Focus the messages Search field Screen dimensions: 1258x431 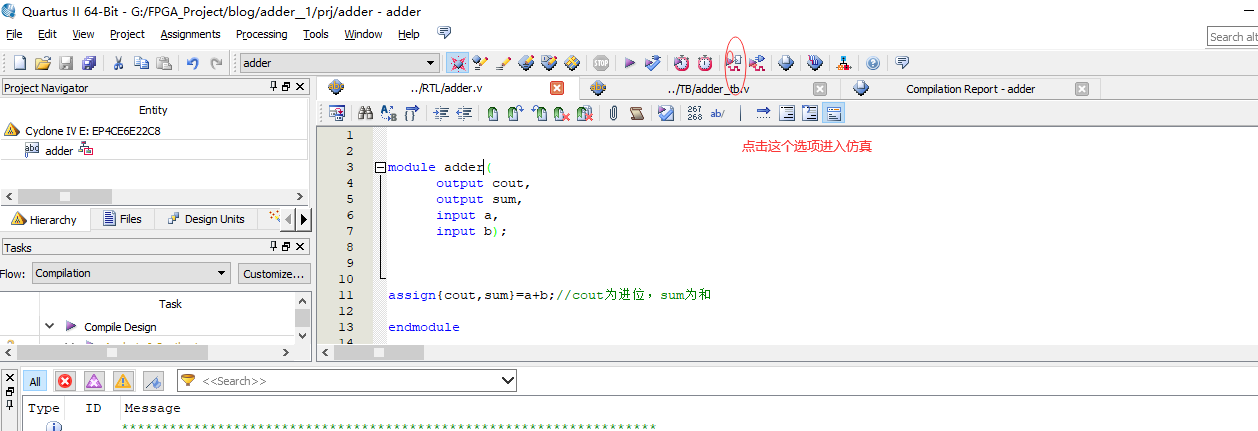(x=346, y=381)
